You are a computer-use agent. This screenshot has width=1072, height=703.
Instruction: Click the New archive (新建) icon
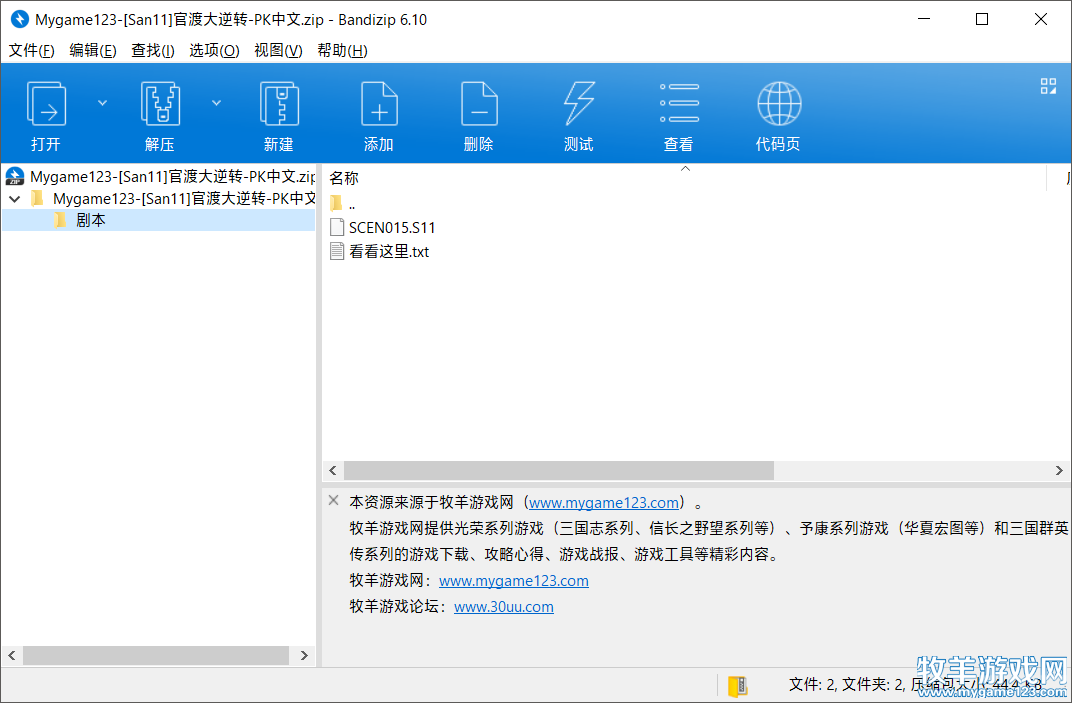pyautogui.click(x=279, y=103)
